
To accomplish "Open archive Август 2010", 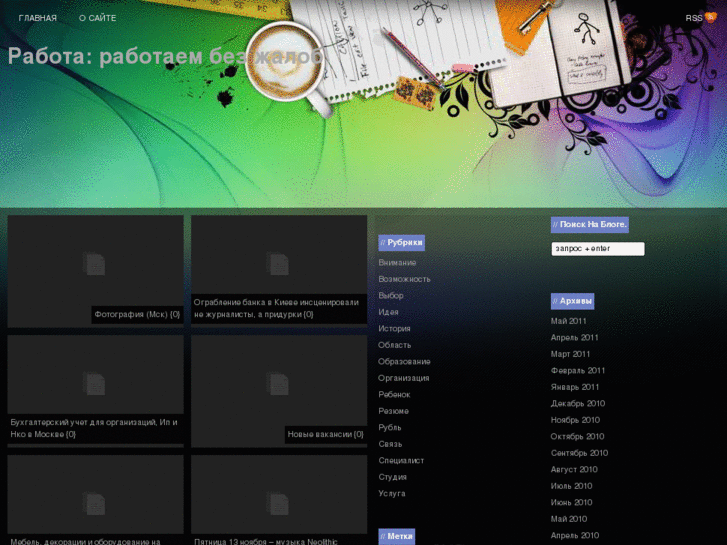I will click(574, 470).
